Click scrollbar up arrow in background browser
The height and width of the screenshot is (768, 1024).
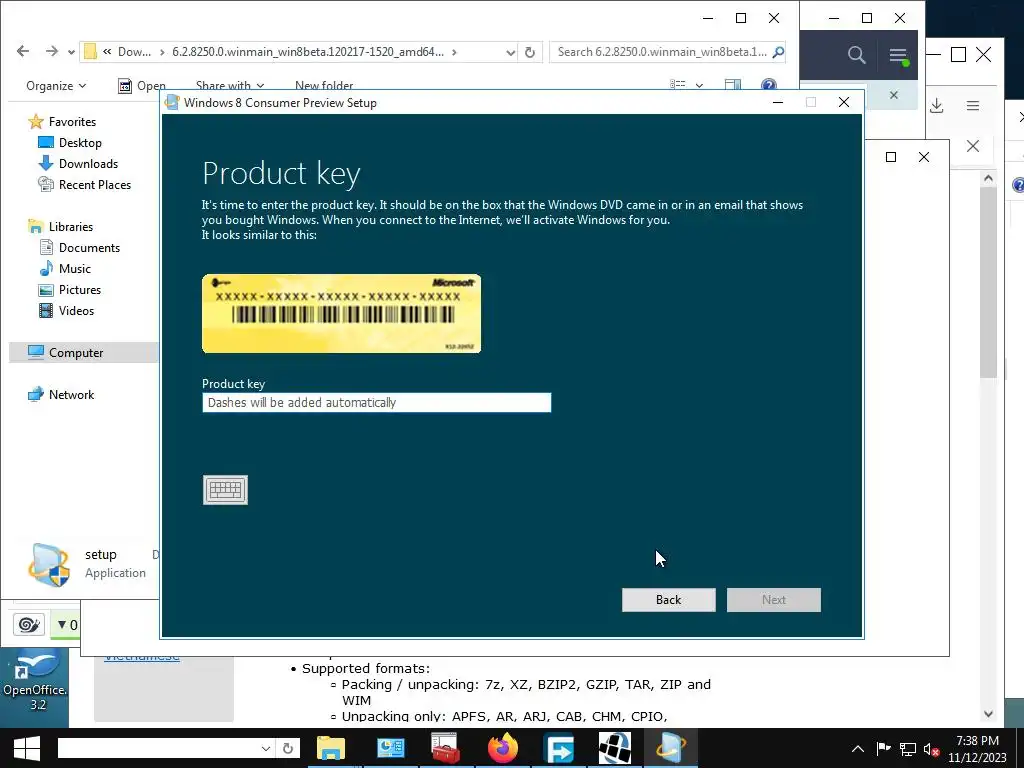[x=988, y=178]
